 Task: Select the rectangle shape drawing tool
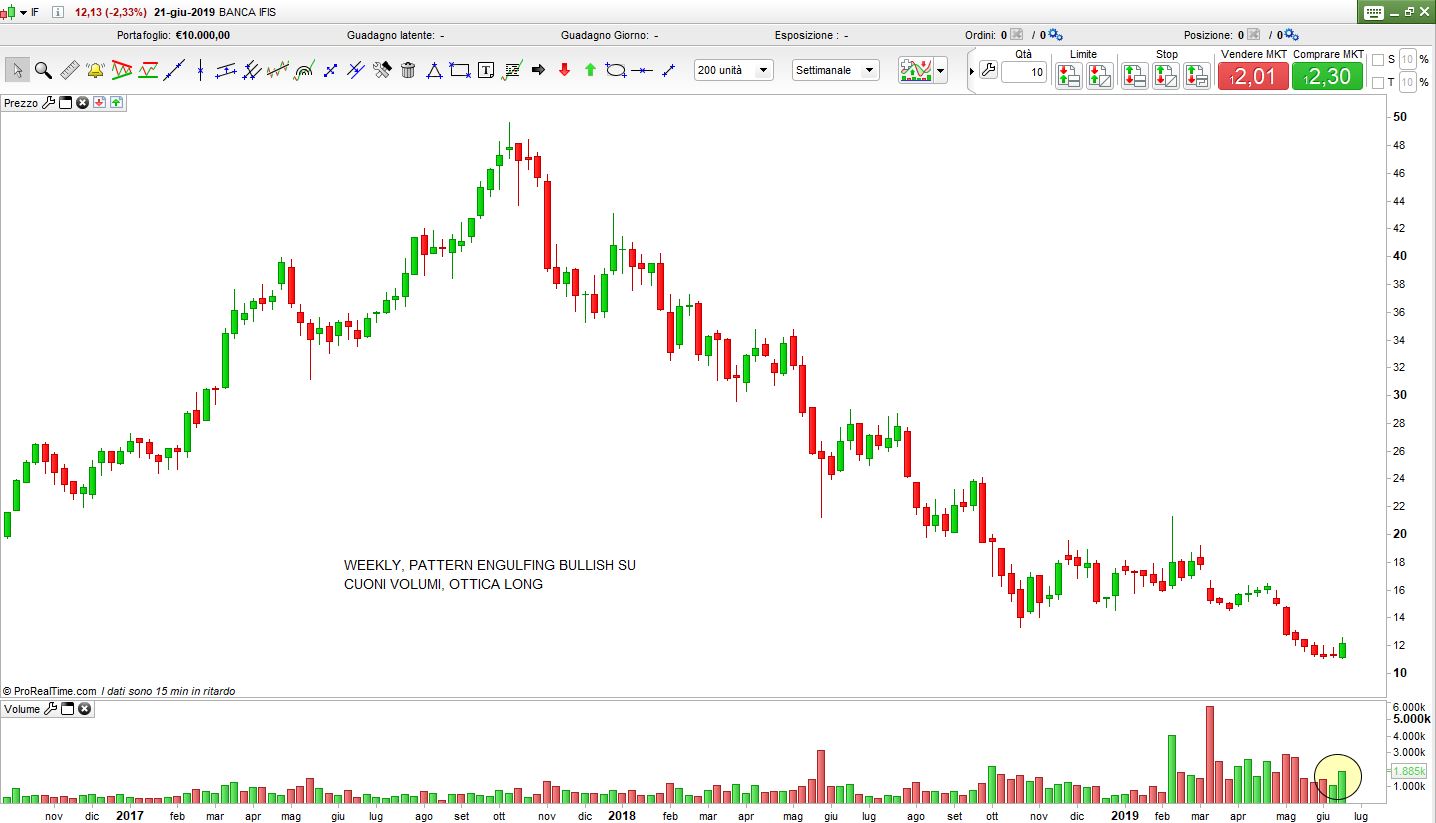(460, 70)
